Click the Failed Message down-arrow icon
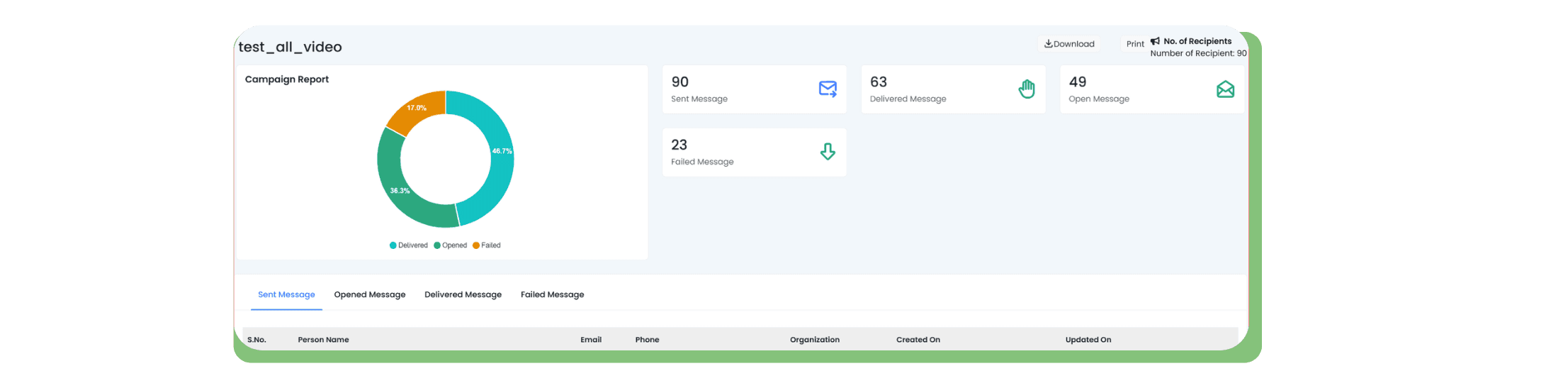 click(828, 152)
